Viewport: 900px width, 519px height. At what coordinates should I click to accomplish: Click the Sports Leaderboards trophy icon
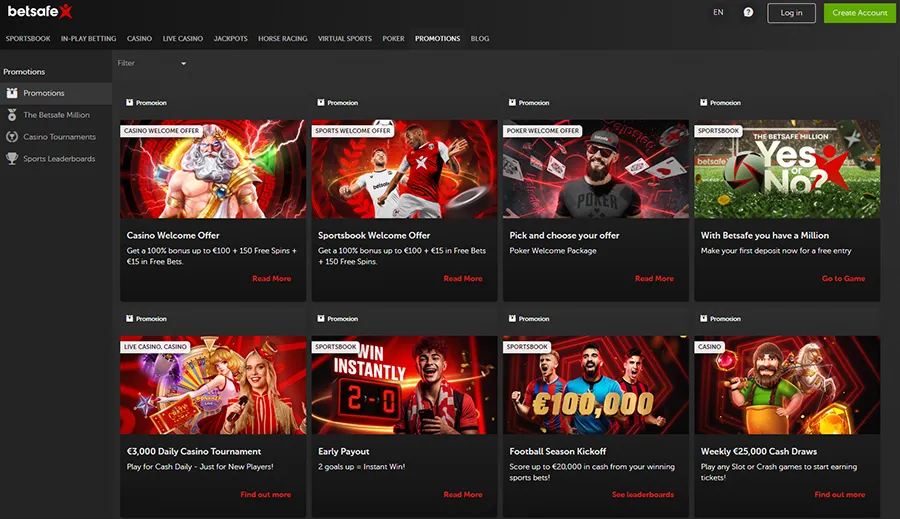pyautogui.click(x=11, y=158)
